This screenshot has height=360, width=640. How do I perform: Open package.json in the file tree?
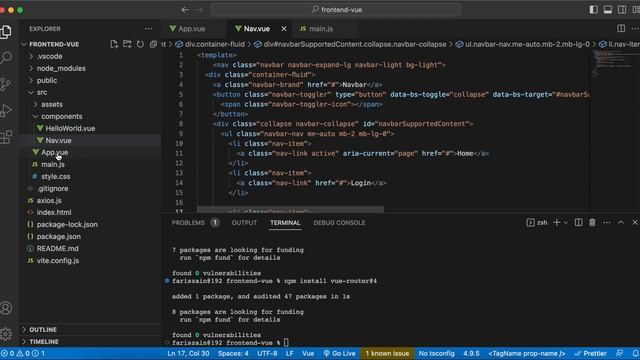pos(58,236)
